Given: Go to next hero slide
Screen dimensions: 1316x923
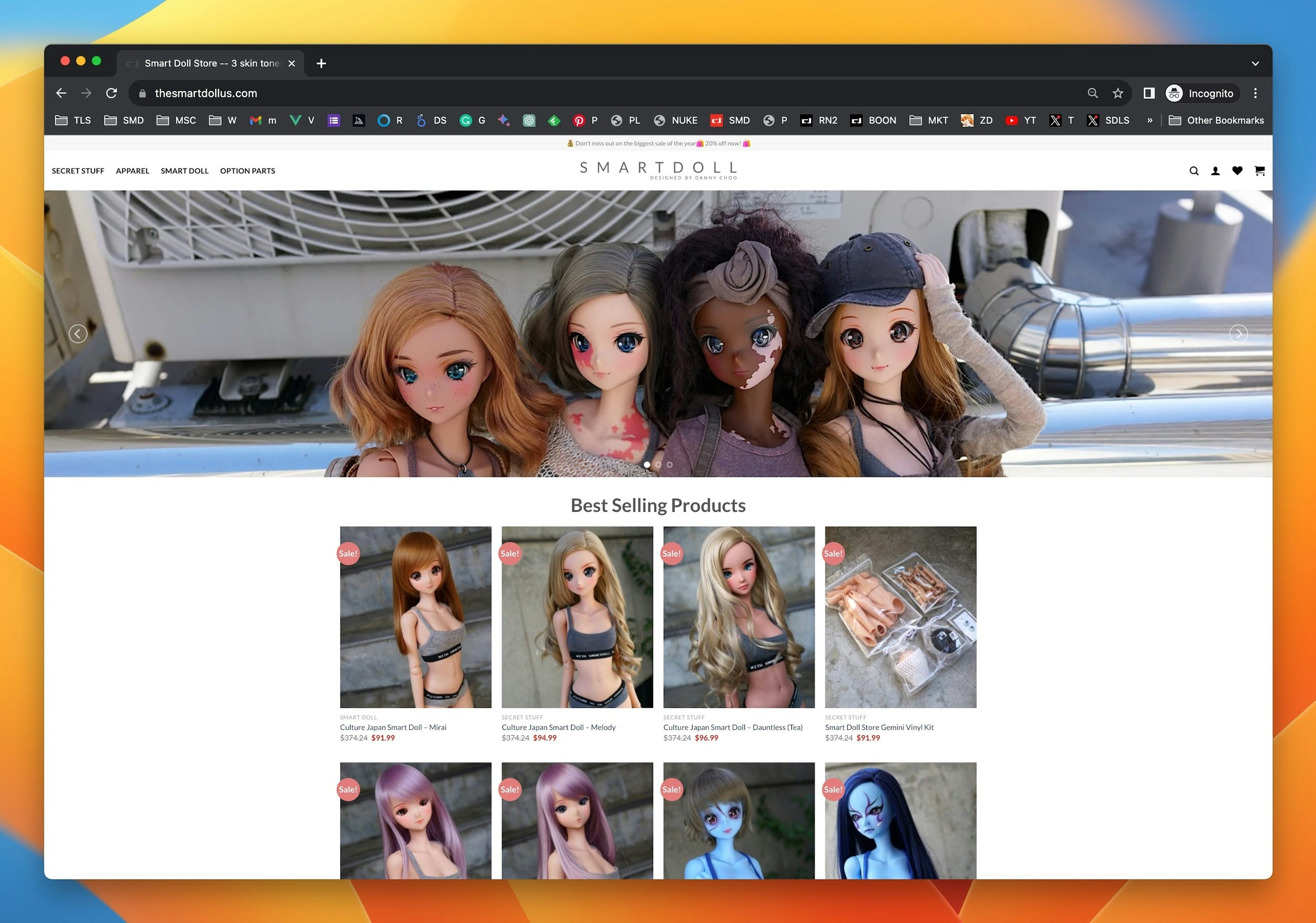Looking at the screenshot, I should click(x=1239, y=334).
